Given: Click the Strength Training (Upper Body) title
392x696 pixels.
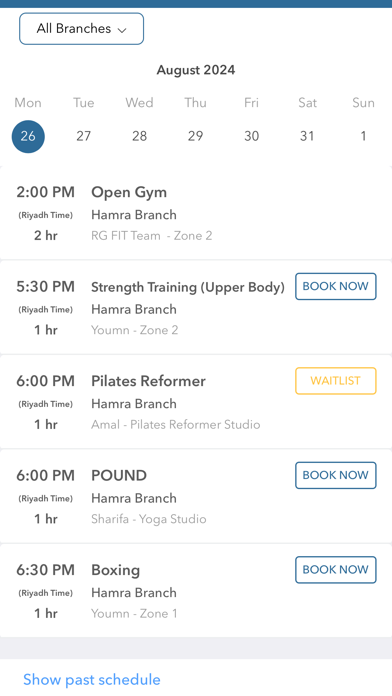Looking at the screenshot, I should click(x=188, y=287).
